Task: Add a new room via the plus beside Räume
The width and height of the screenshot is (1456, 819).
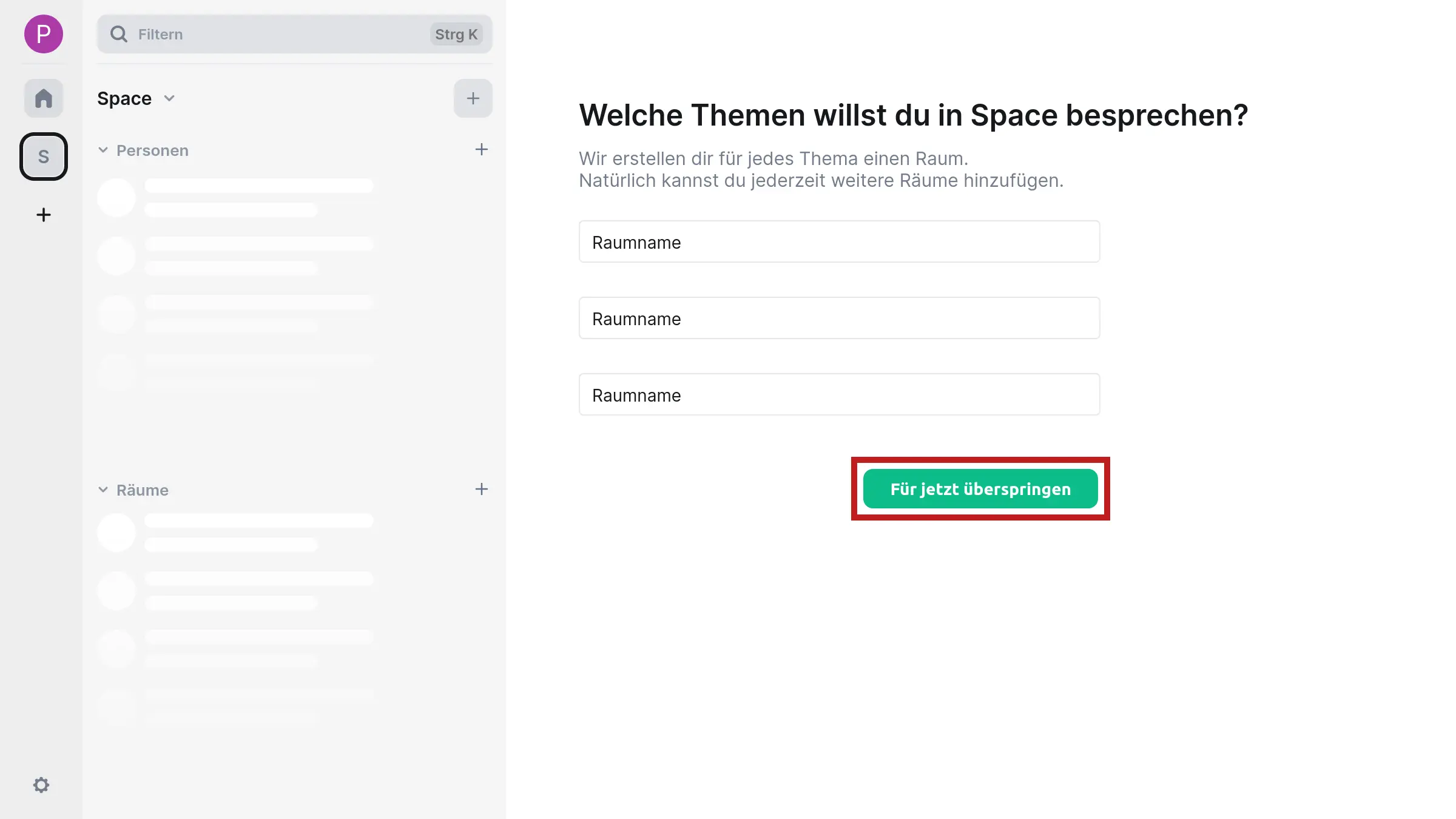Action: click(x=481, y=489)
